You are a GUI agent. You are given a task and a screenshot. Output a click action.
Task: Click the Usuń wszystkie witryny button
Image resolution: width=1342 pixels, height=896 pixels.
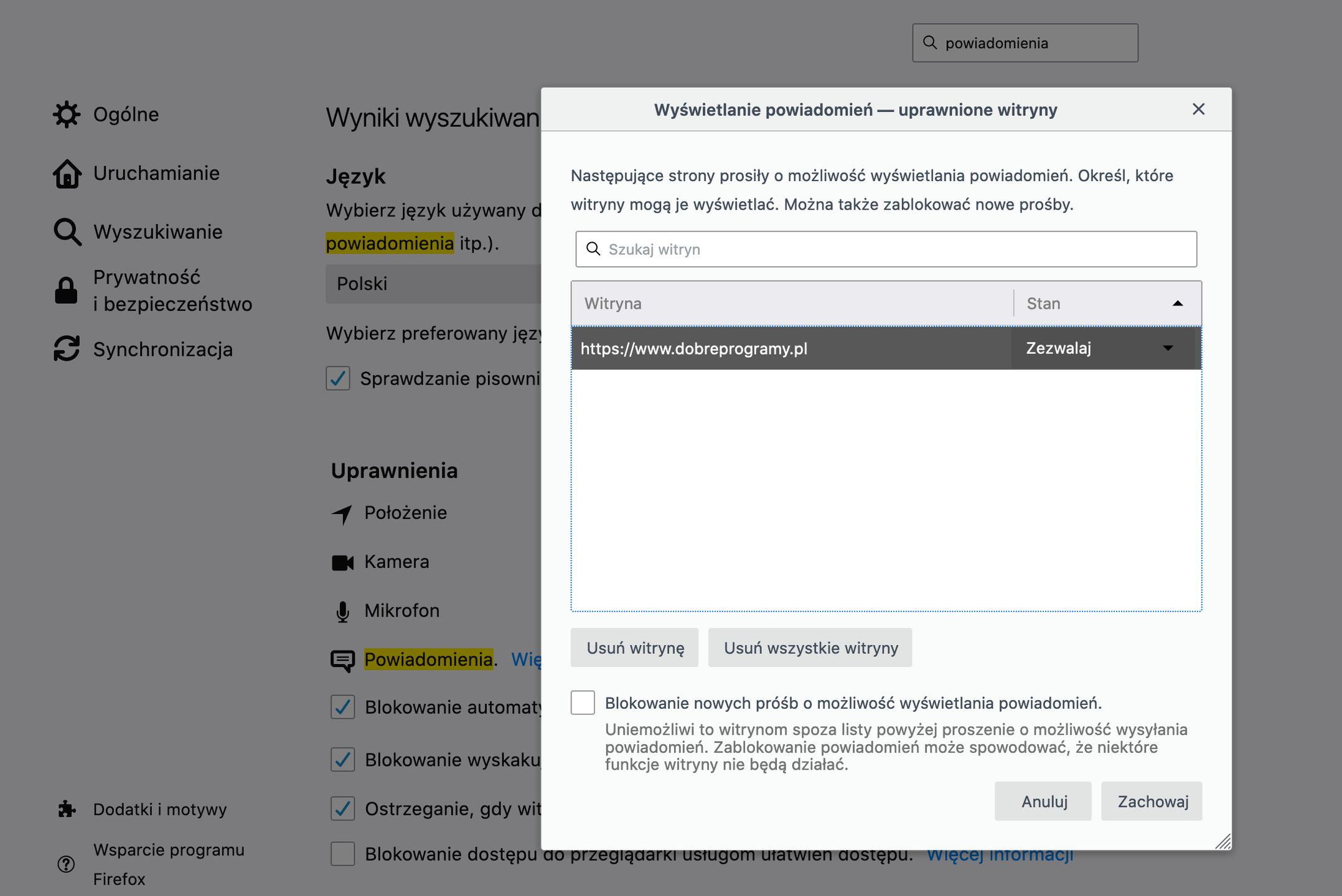(x=810, y=647)
